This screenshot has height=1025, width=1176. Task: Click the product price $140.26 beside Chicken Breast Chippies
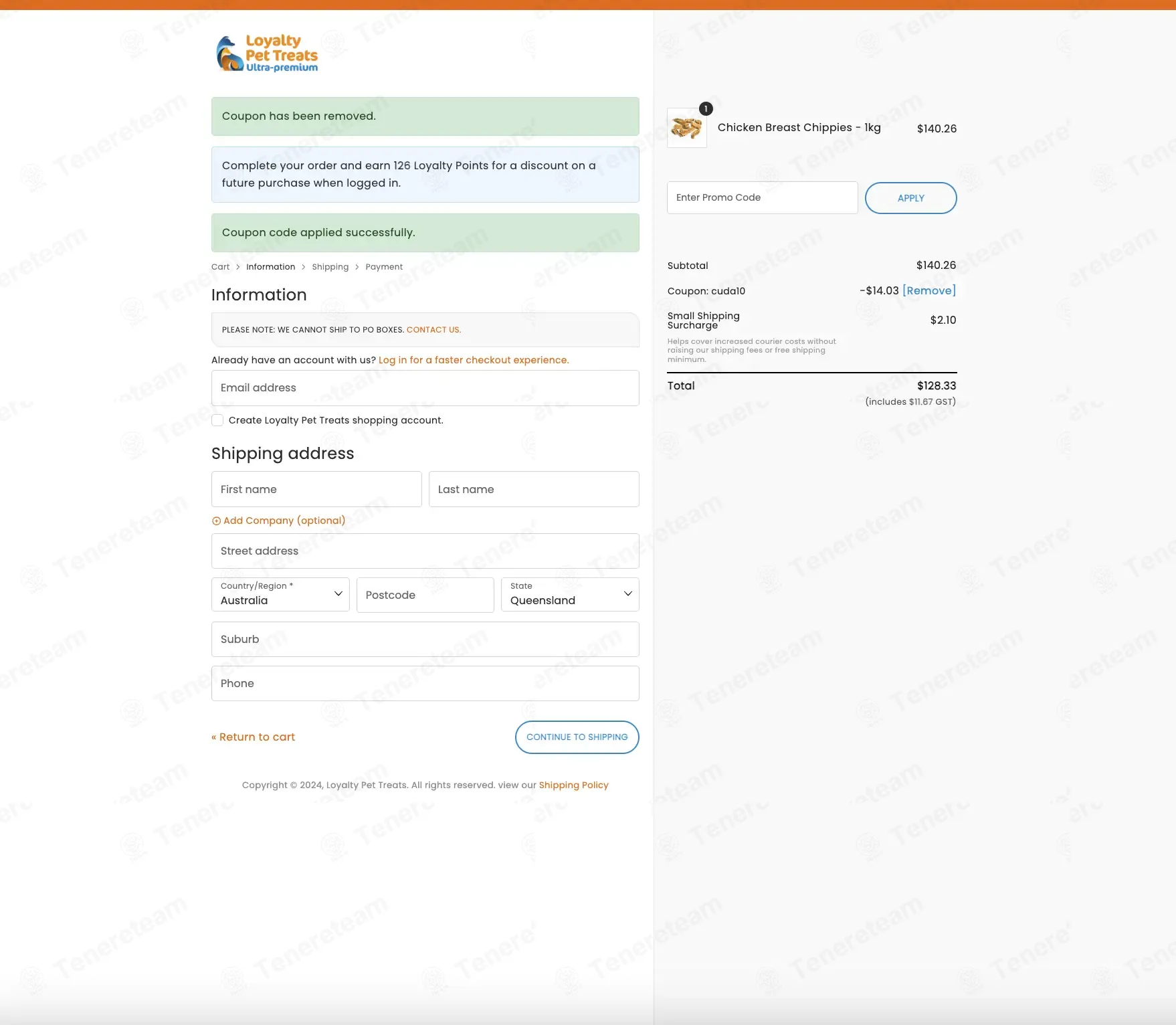point(937,128)
